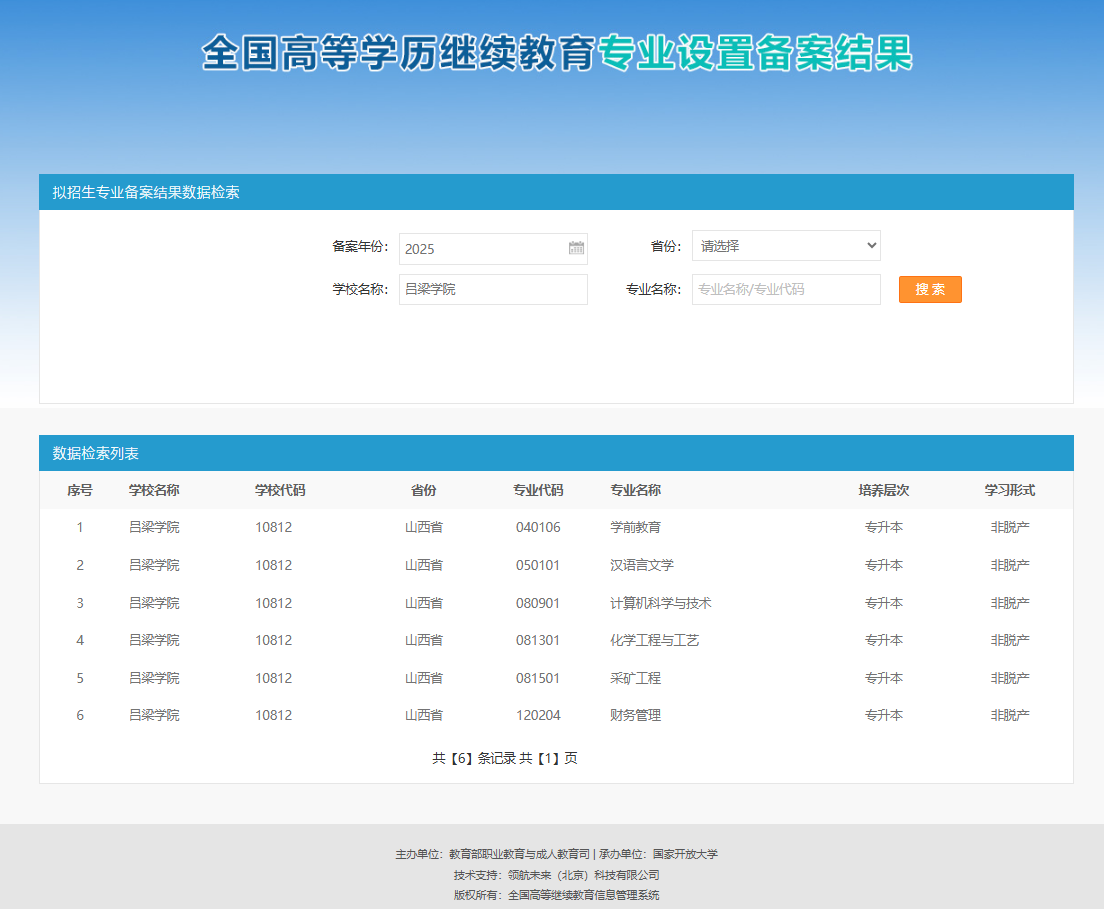Image resolution: width=1104 pixels, height=909 pixels.
Task: Click the 培养层次 column header
Action: point(883,490)
